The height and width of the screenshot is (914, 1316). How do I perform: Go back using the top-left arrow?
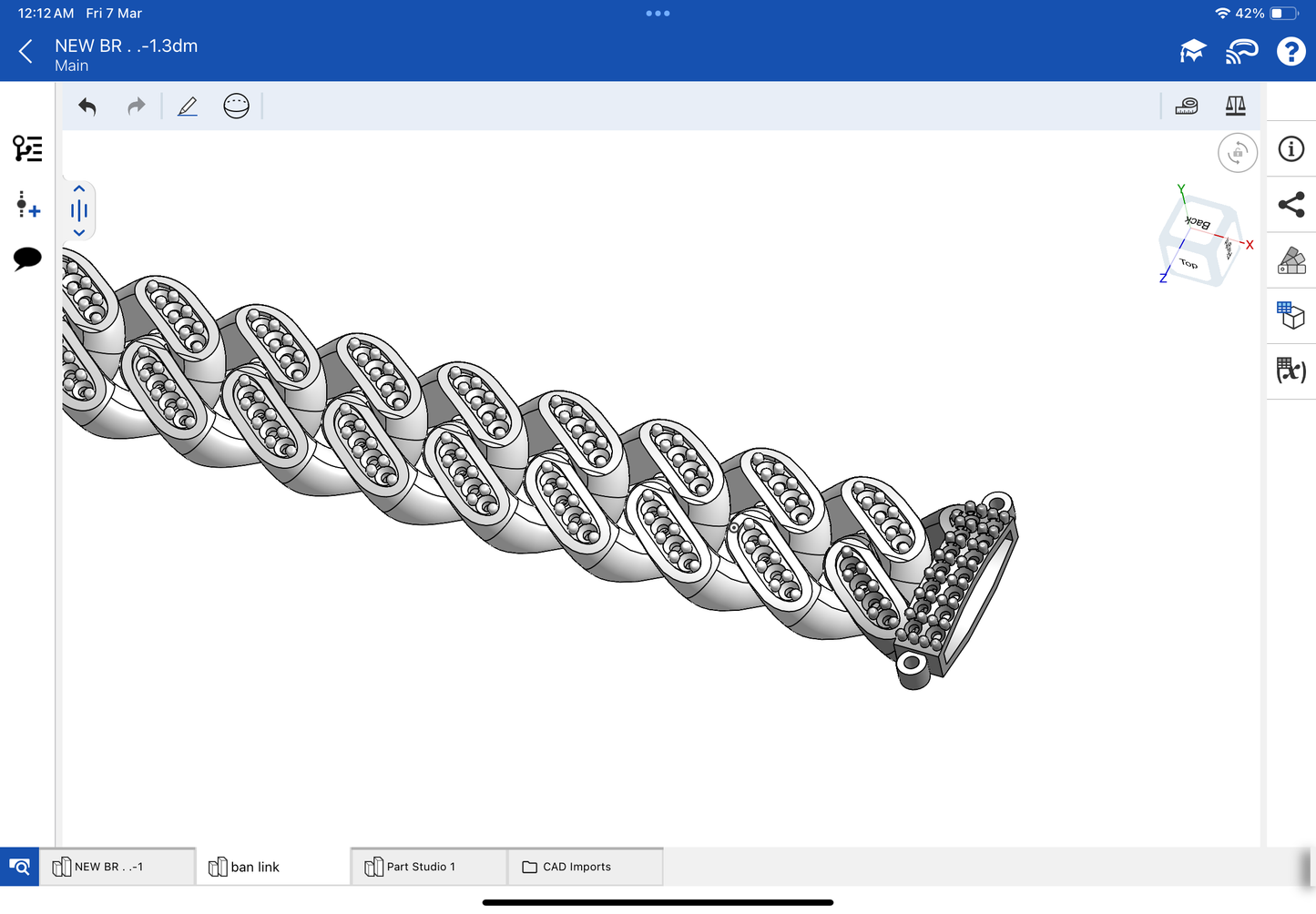26,52
